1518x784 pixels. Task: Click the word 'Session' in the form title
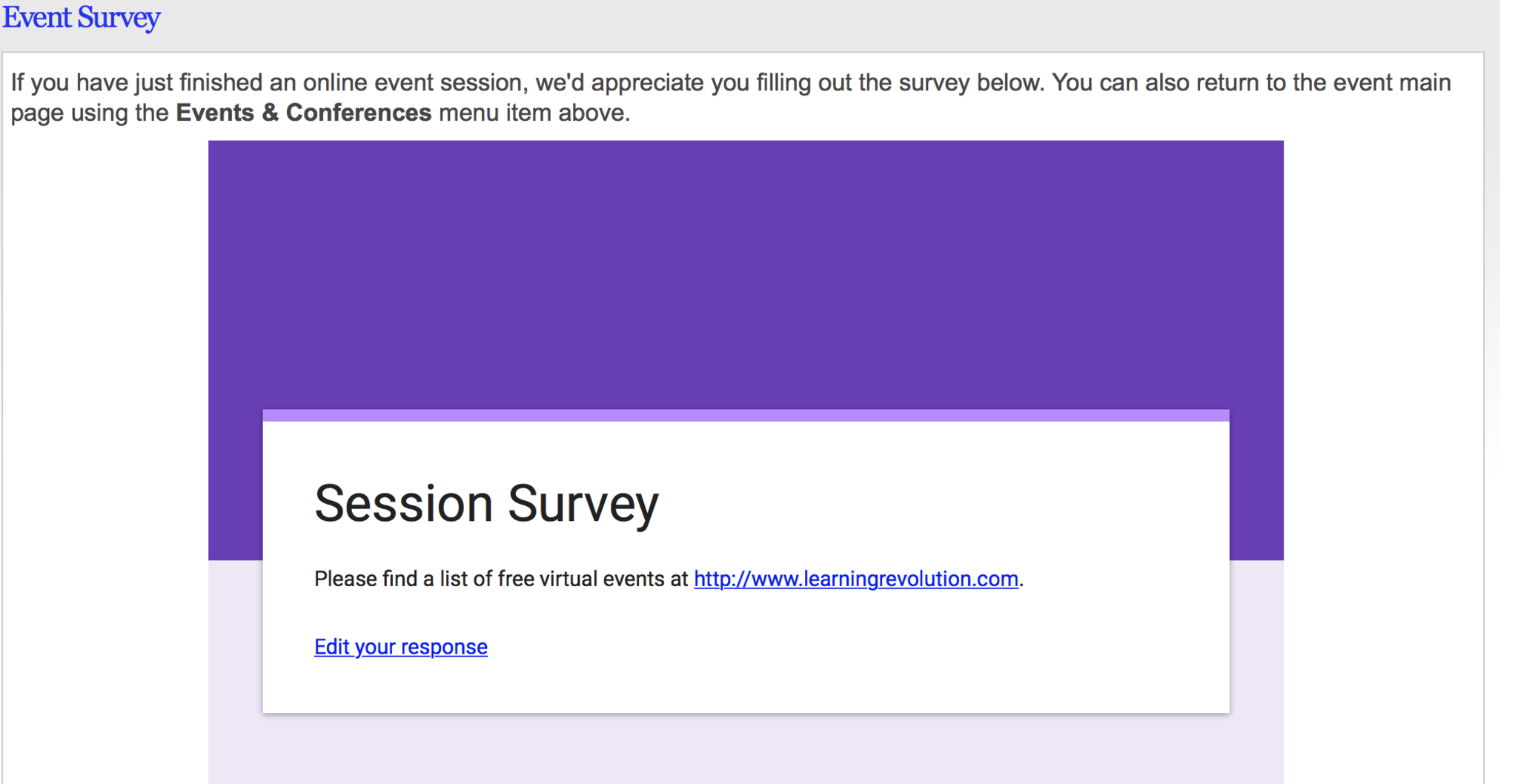coord(404,504)
